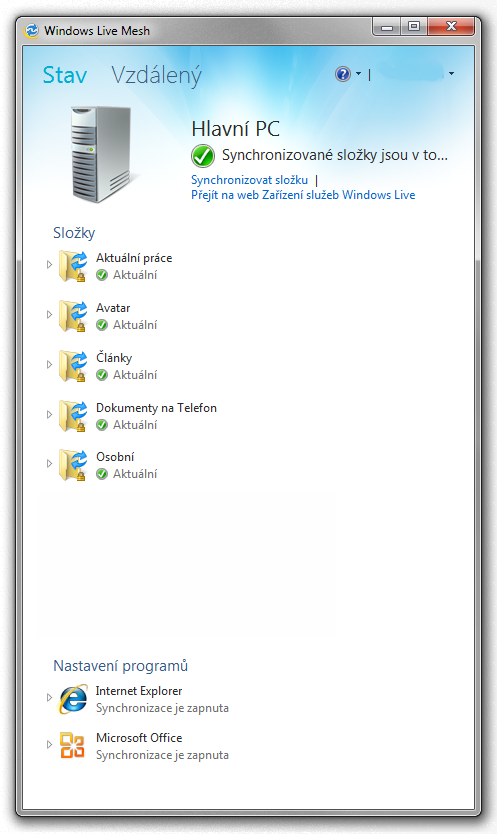
Task: Select the Aktuální práce folder name
Action: click(x=134, y=258)
